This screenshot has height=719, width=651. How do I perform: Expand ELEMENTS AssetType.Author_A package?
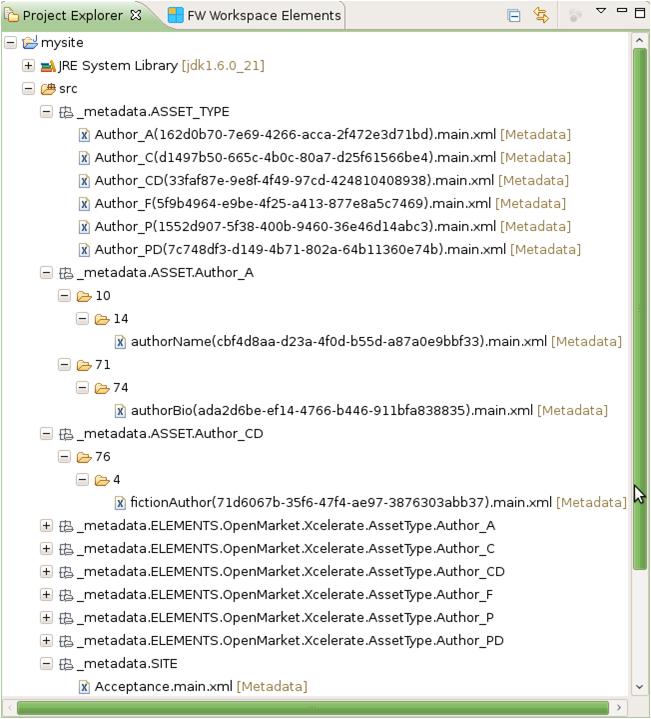tap(46, 526)
